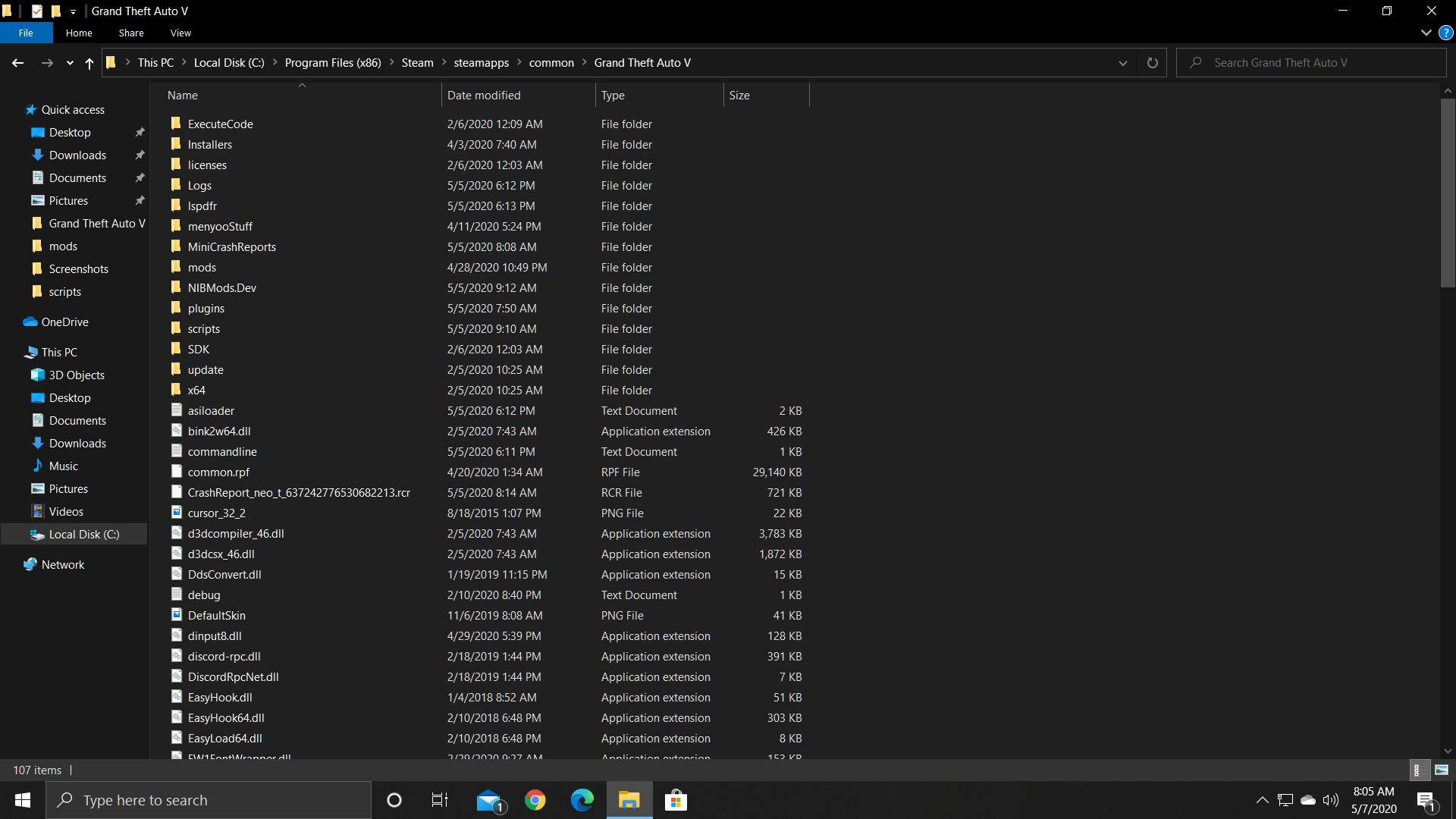Open the Mail app on taskbar

(x=490, y=800)
